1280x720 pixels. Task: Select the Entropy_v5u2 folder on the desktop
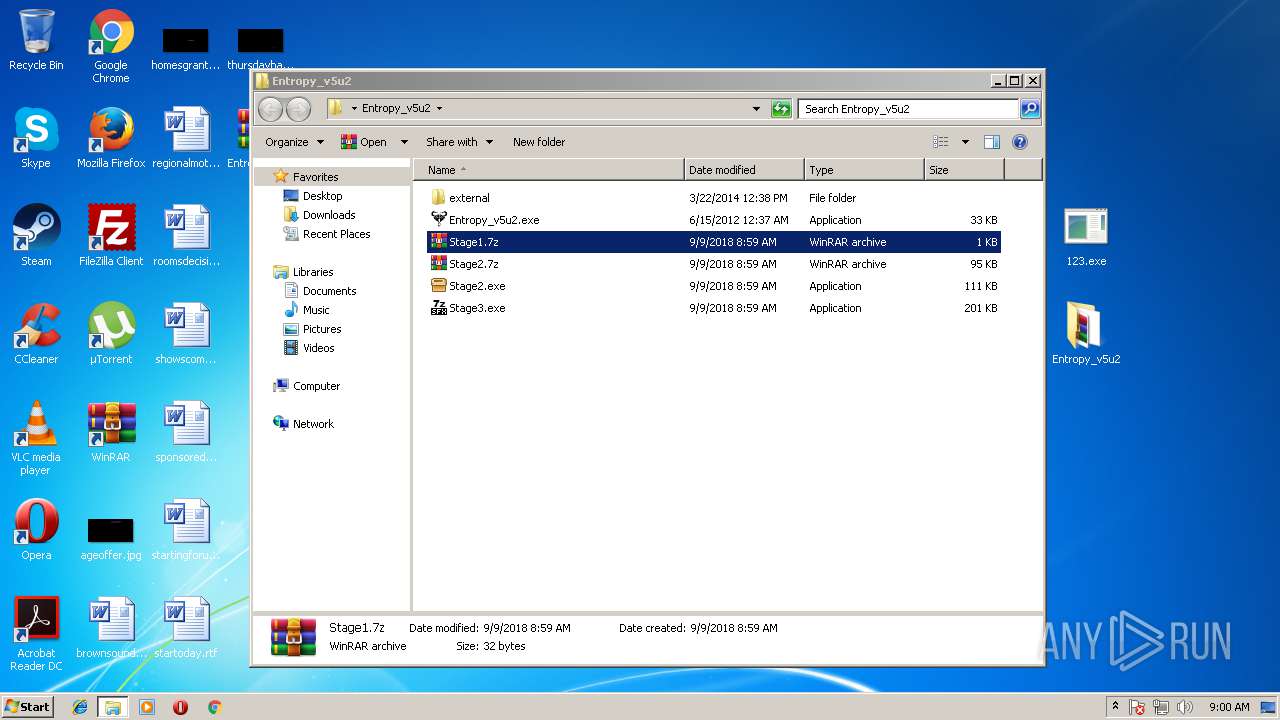click(x=1086, y=334)
